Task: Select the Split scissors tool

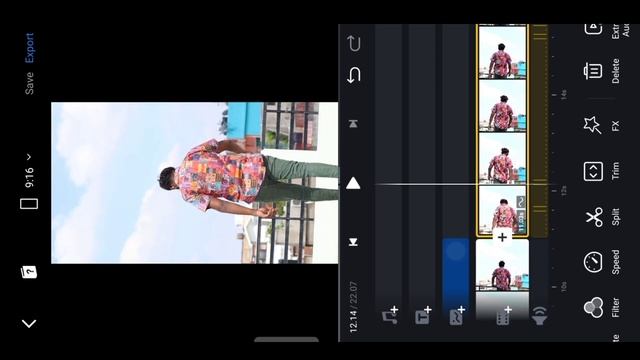Action: pyautogui.click(x=594, y=217)
